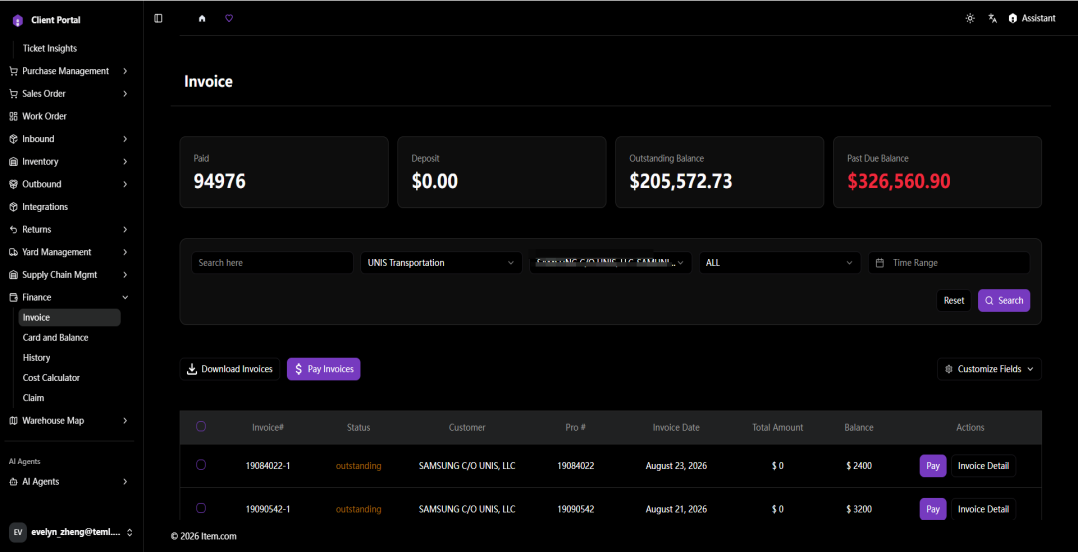1078x552 pixels.
Task: Click the calendar icon in Time Range
Action: pyautogui.click(x=879, y=263)
